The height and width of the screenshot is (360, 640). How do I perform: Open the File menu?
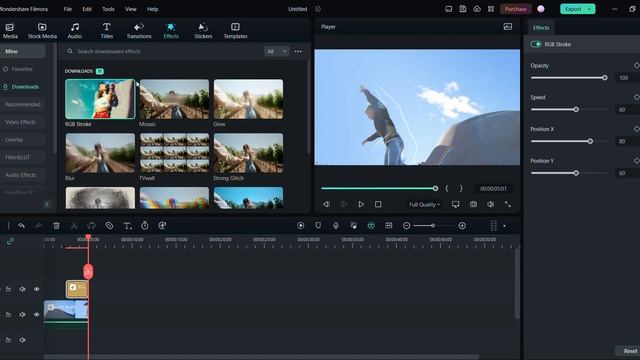68,9
